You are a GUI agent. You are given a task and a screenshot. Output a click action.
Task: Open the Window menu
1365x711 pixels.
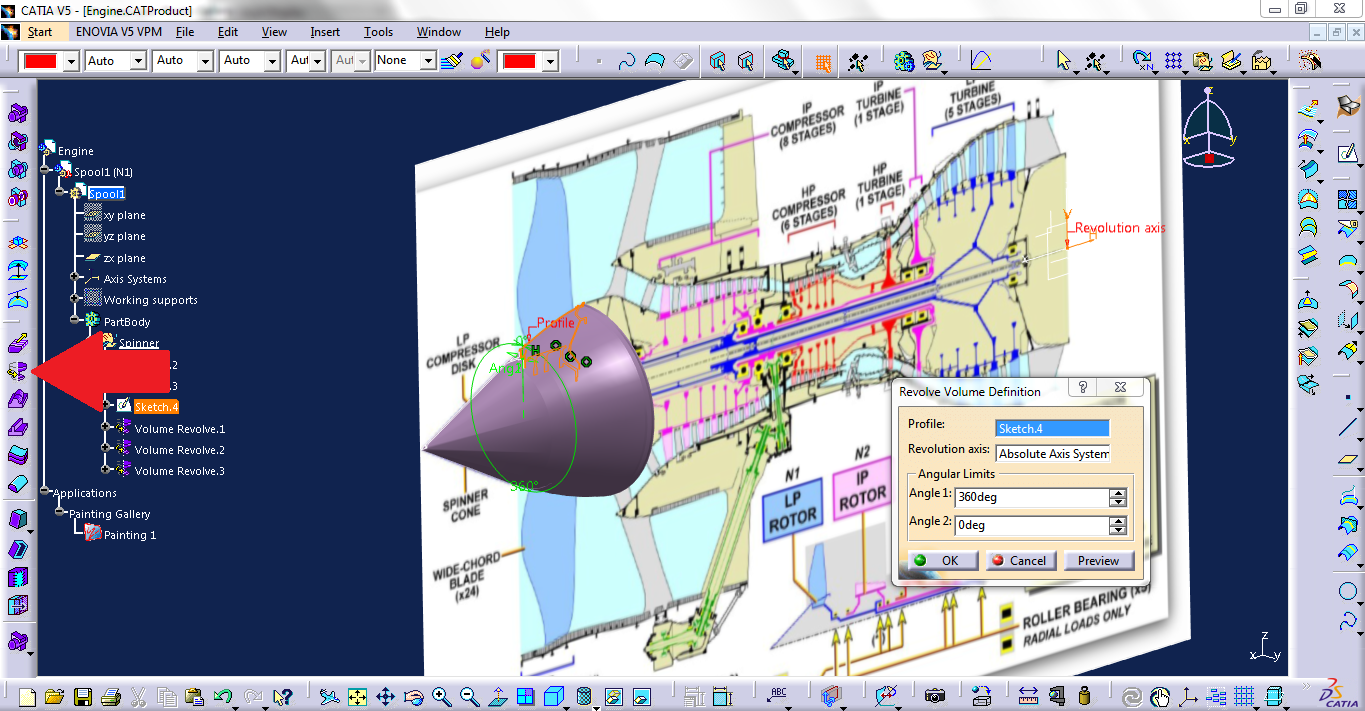pos(439,32)
